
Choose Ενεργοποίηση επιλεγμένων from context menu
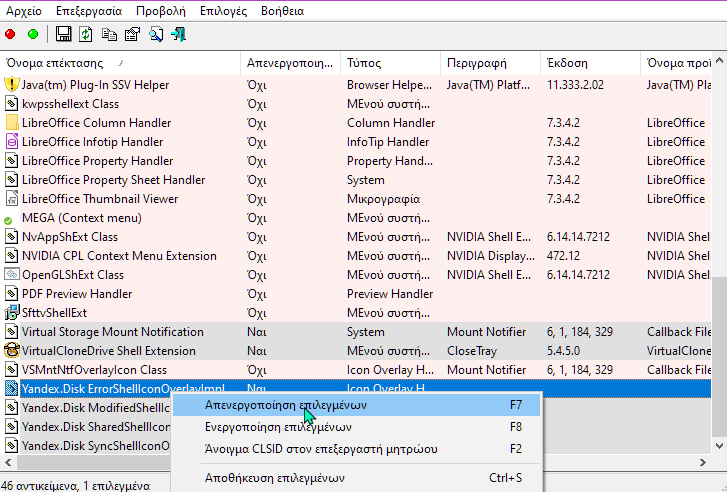pyautogui.click(x=357, y=427)
